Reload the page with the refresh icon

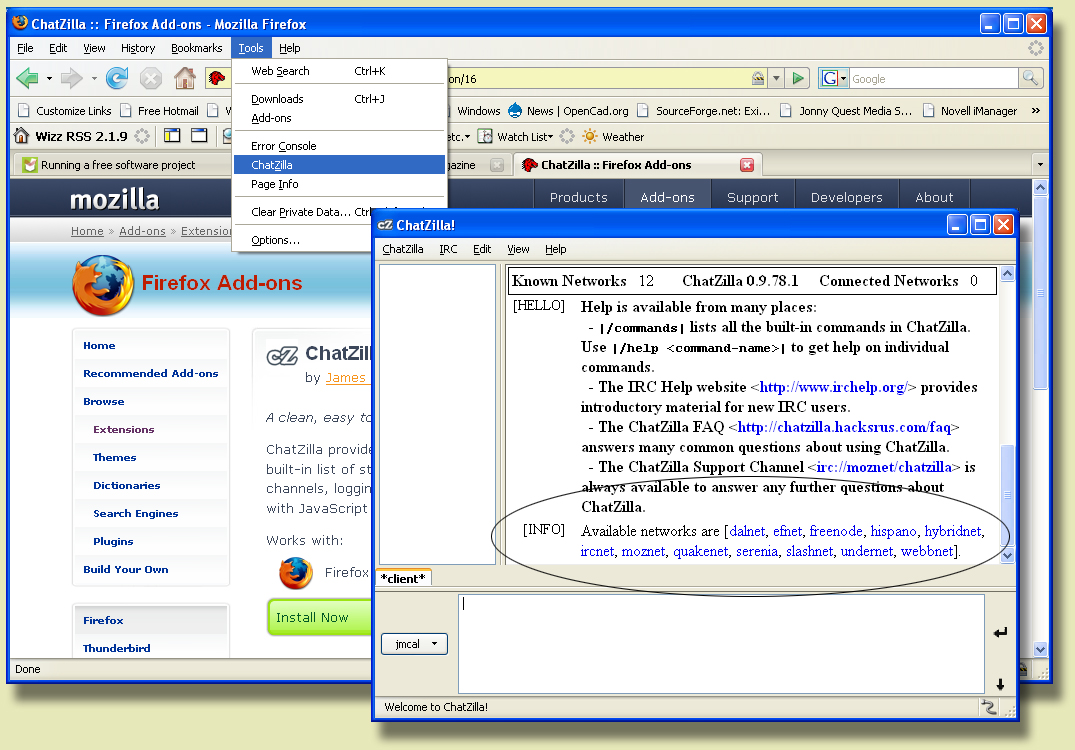(x=117, y=78)
